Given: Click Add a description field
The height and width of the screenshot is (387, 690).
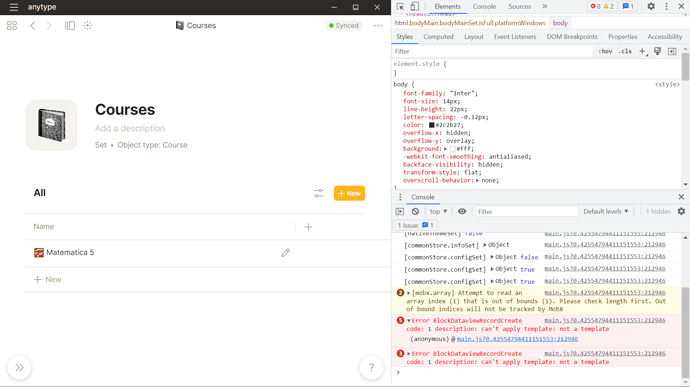Looking at the screenshot, I should 130,129.
